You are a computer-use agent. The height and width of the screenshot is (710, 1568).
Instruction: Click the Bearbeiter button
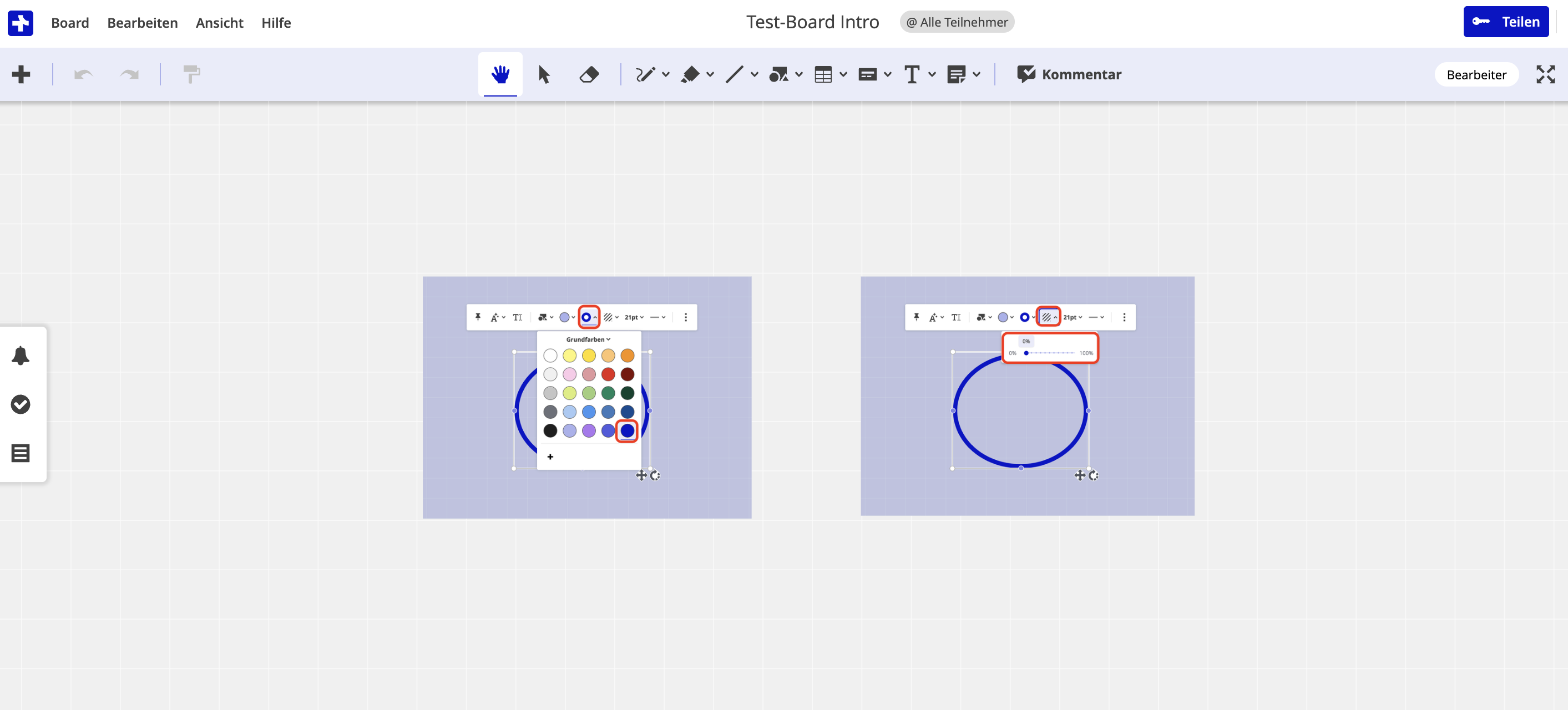1476,74
